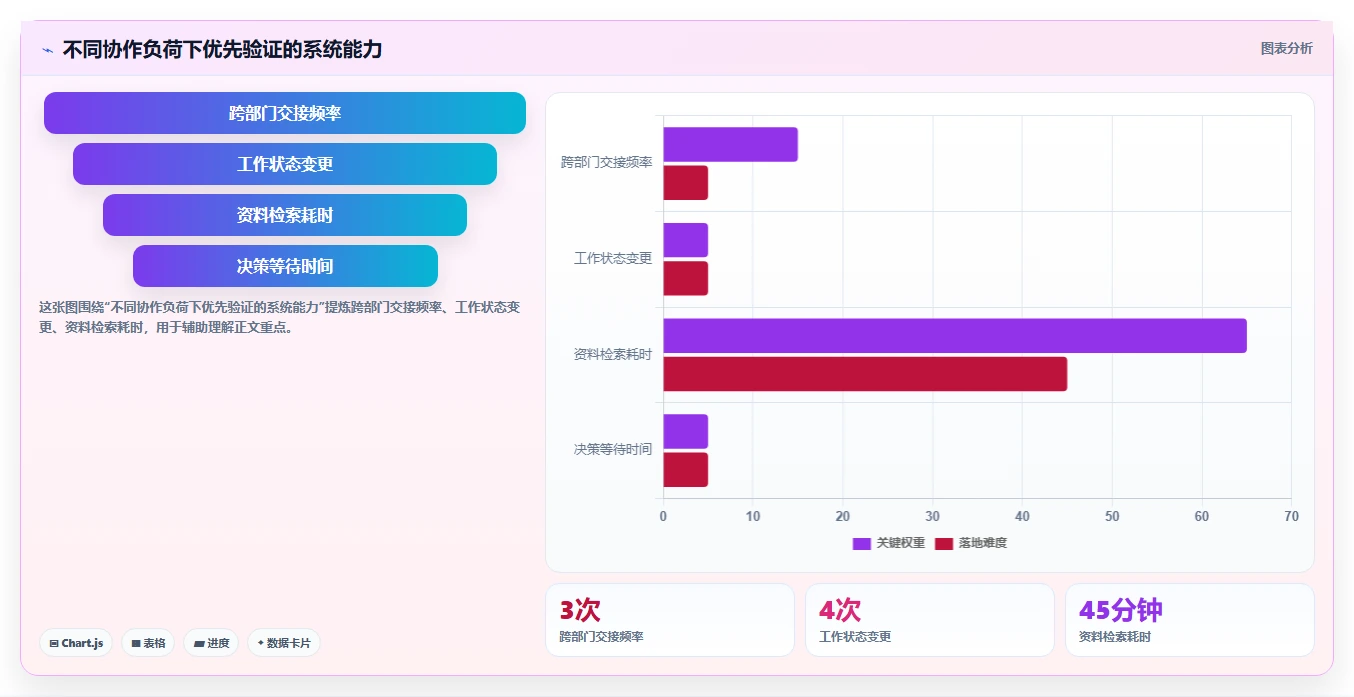1354x697 pixels.
Task: Select the 决策等待时间 funnel stage
Action: pos(285,266)
